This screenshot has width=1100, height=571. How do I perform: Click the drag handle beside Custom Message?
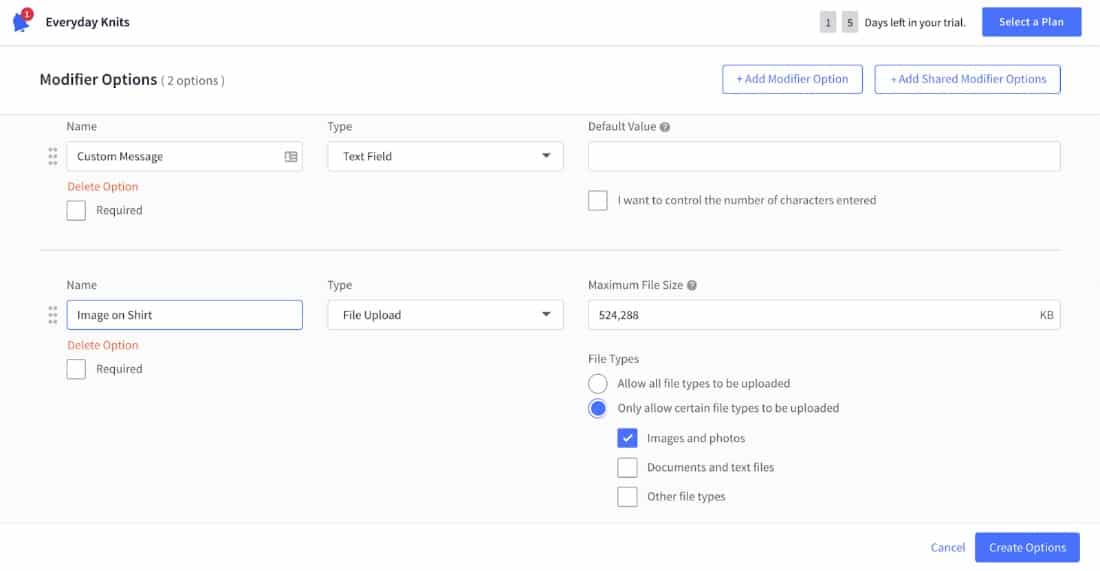[53, 157]
